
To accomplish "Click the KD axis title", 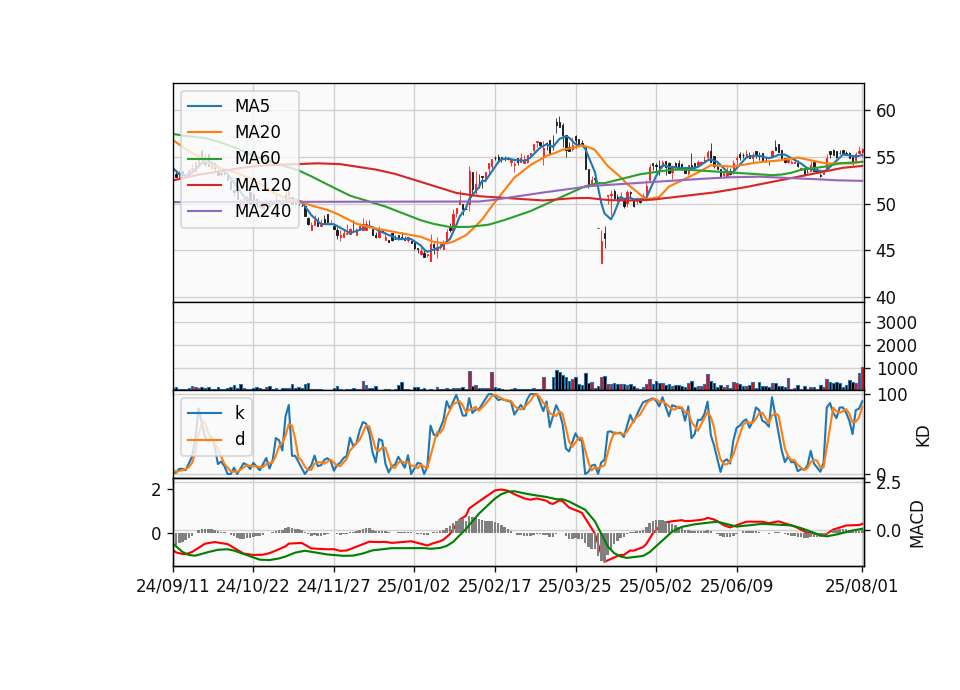I will click(923, 437).
